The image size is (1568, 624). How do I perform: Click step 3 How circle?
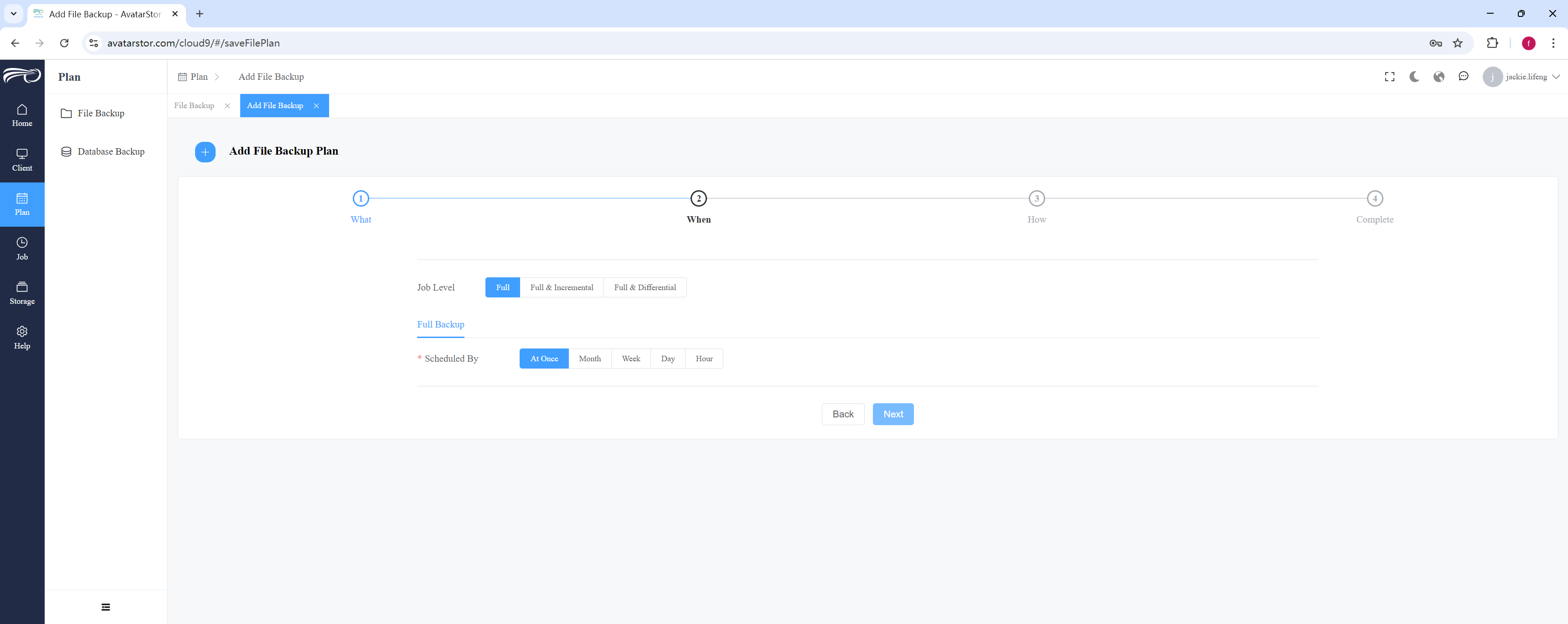[x=1036, y=199]
